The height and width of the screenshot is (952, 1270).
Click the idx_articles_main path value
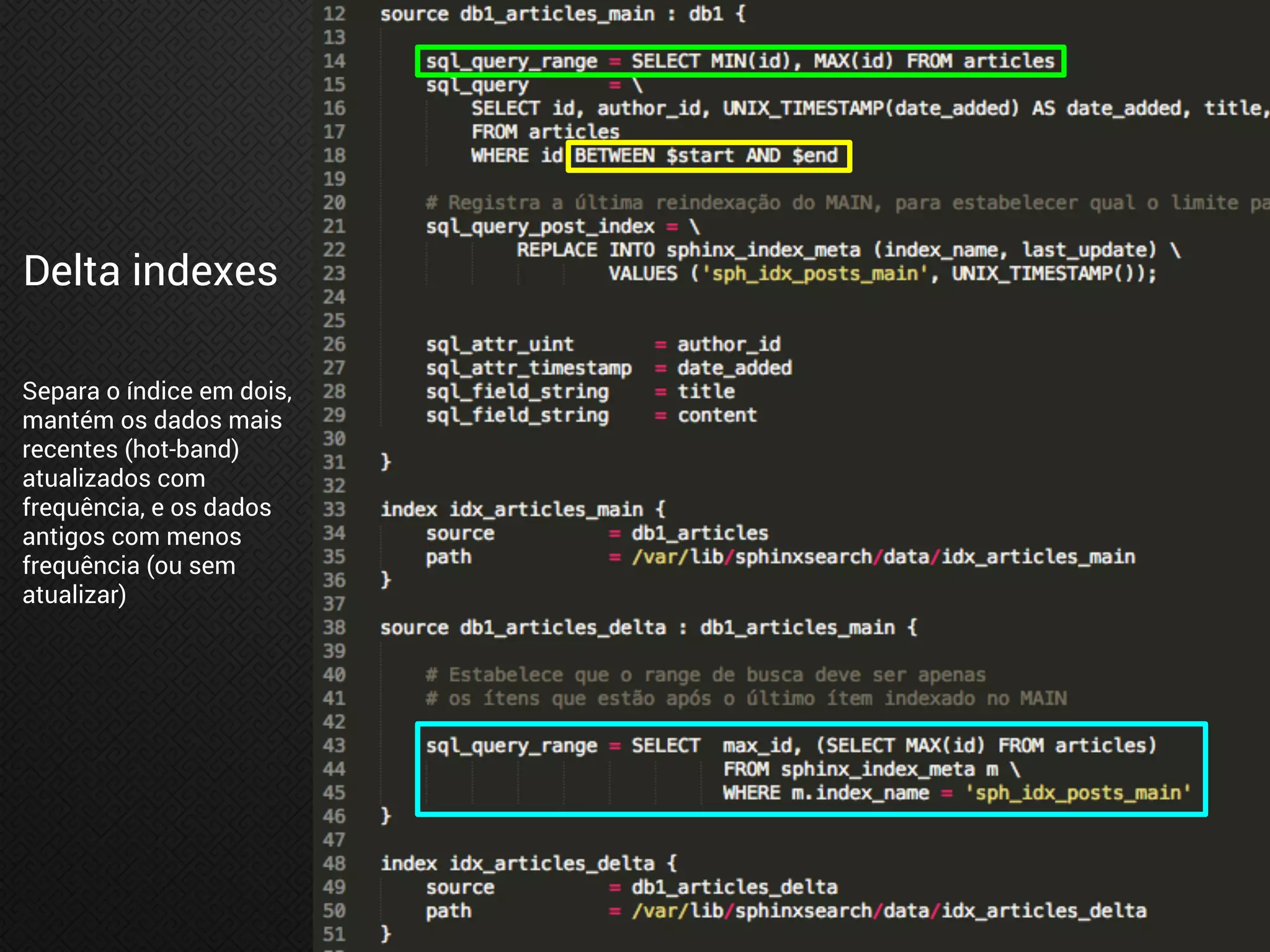coord(883,557)
